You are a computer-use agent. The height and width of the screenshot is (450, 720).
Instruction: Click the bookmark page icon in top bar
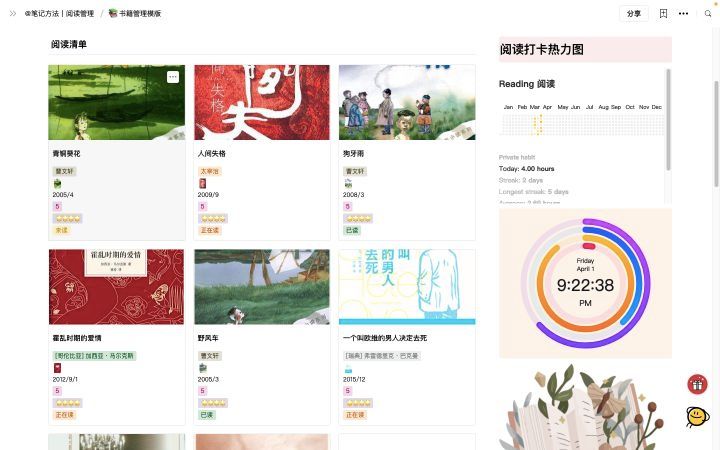(x=663, y=14)
